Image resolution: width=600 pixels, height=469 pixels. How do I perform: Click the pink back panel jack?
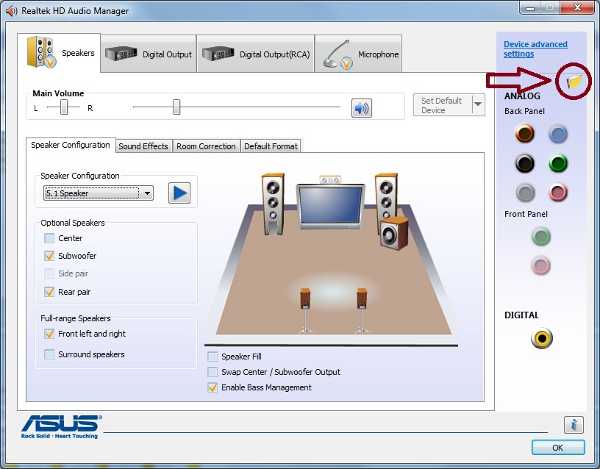[x=558, y=192]
